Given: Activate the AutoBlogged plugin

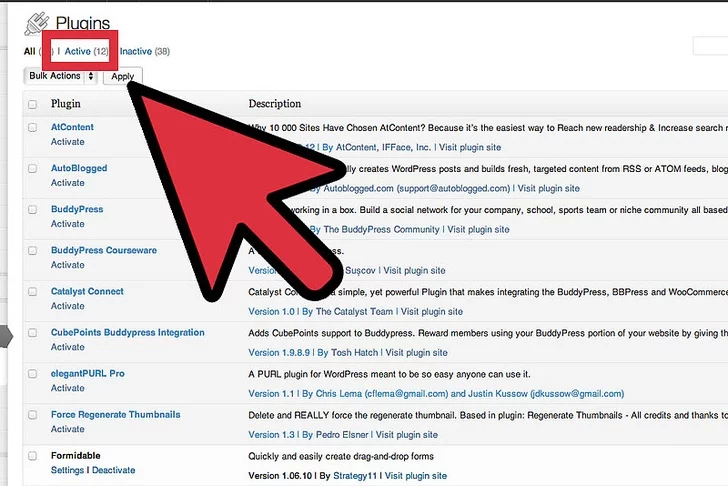Looking at the screenshot, I should tap(68, 183).
